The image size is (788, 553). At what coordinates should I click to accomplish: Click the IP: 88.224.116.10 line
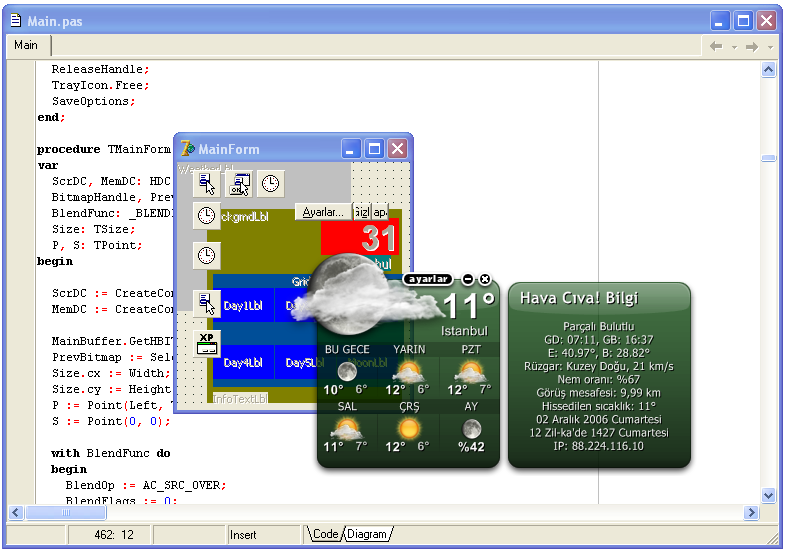[x=598, y=446]
